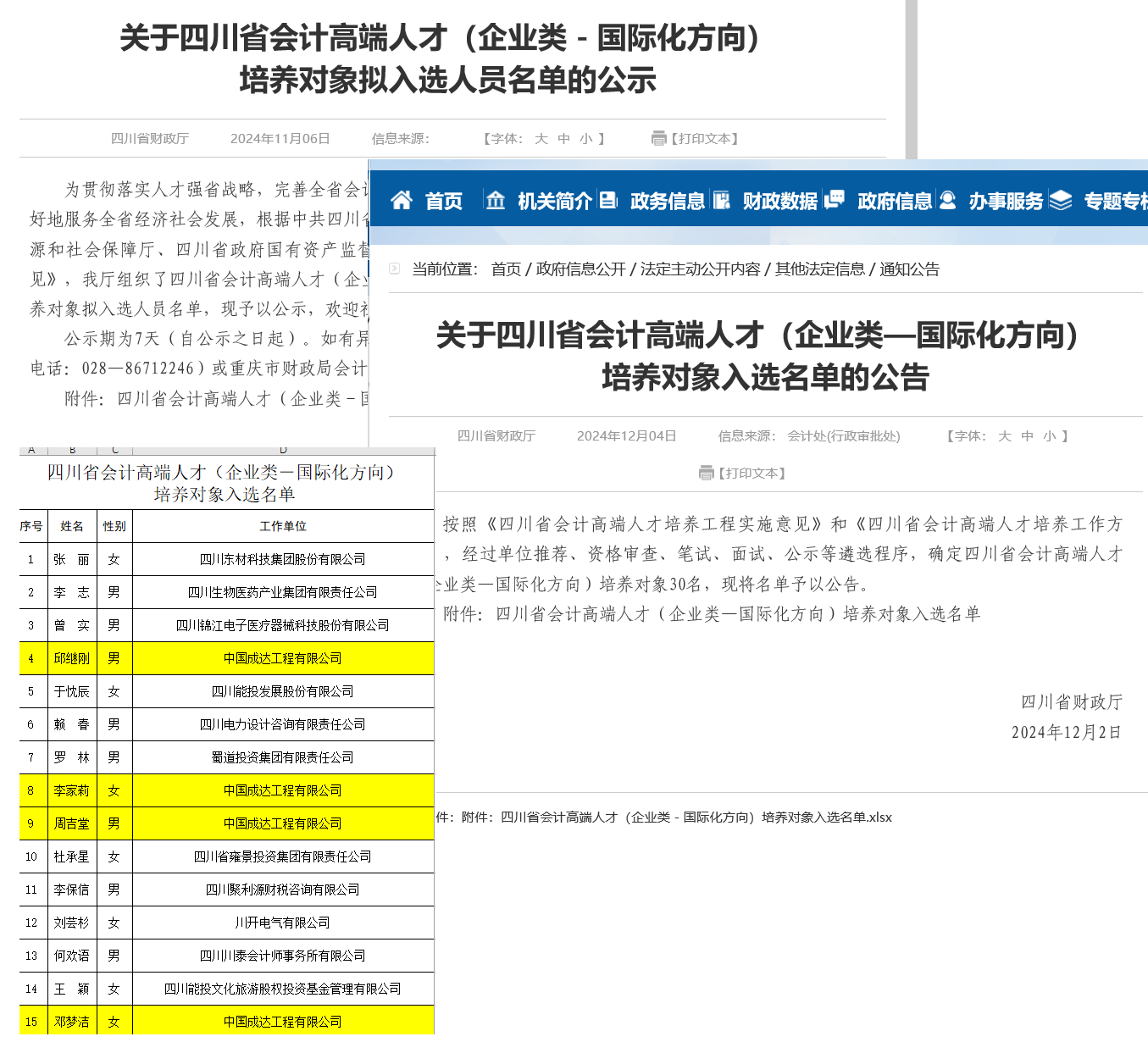This screenshot has width=1148, height=1042.
Task: Select the name cell 杜承星
Action: pos(73,856)
